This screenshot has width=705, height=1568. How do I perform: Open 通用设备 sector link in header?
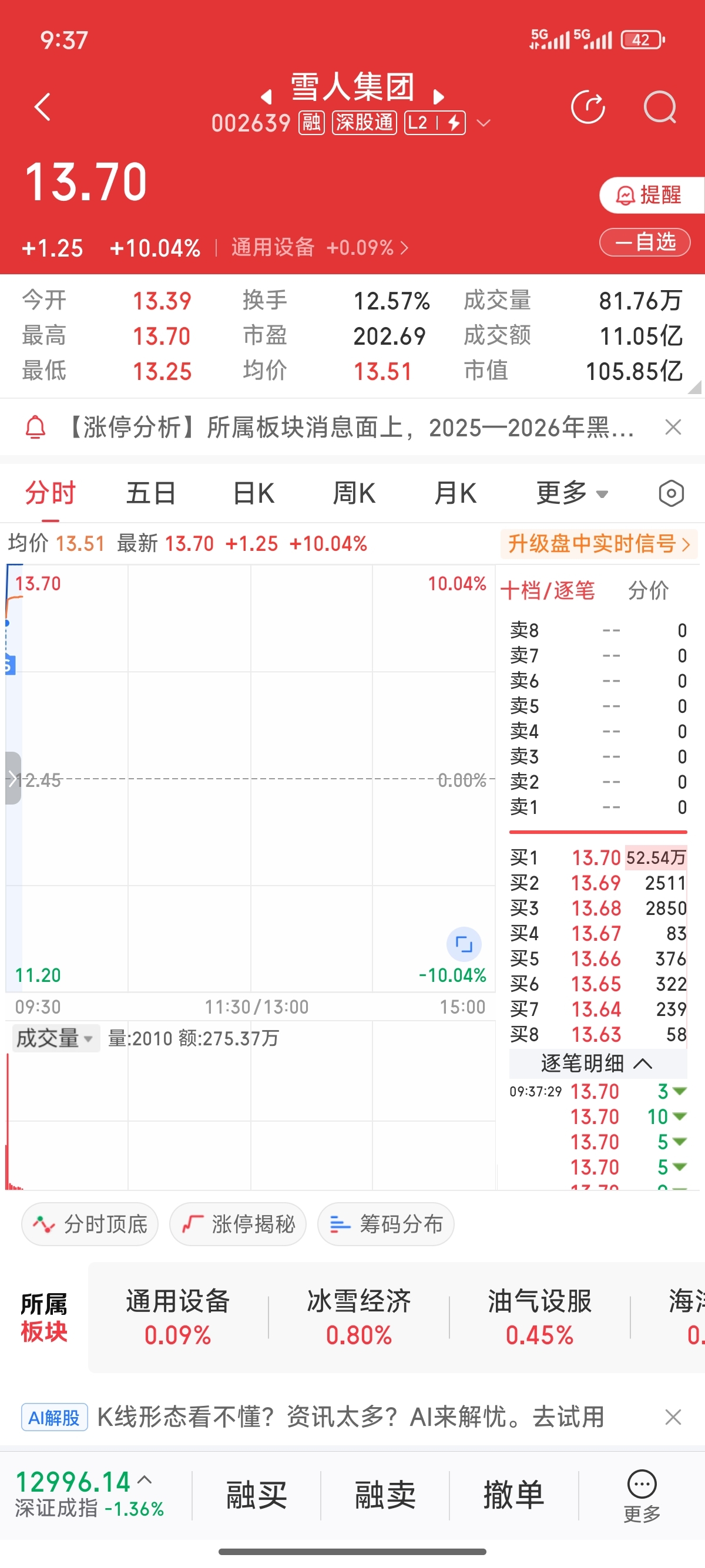[x=319, y=248]
